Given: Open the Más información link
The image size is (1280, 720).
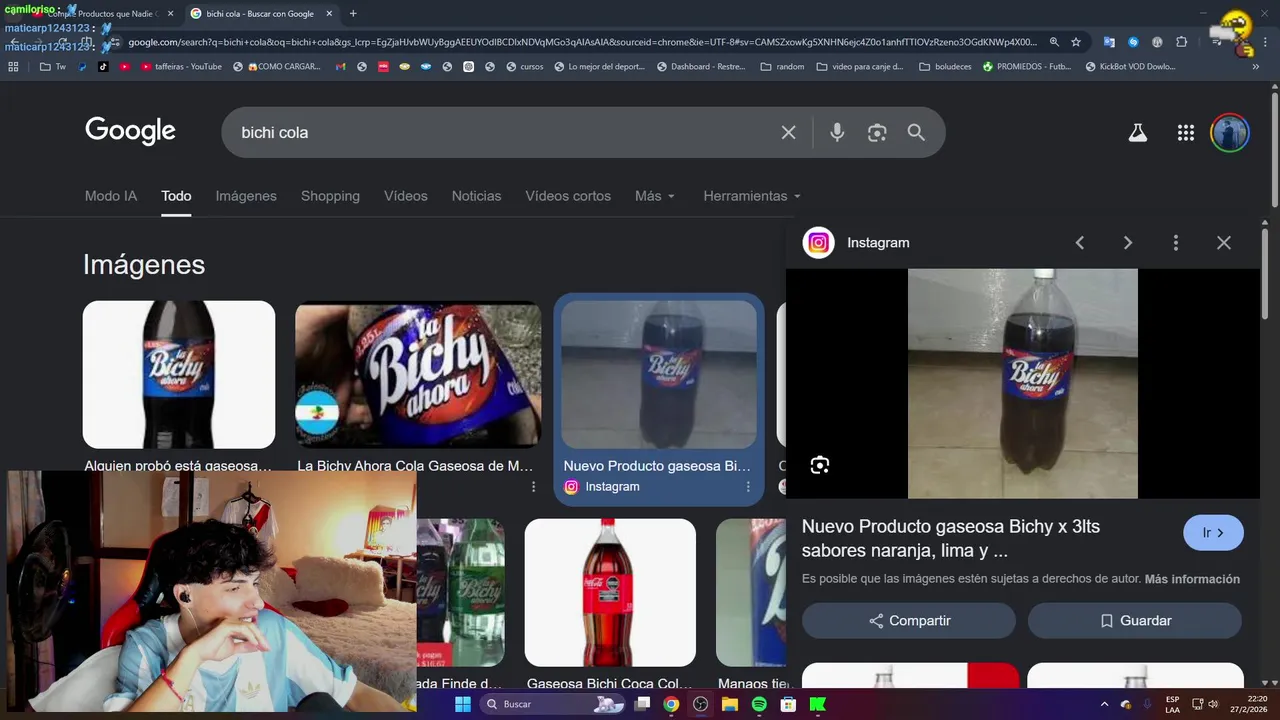Looking at the screenshot, I should pos(1192,579).
